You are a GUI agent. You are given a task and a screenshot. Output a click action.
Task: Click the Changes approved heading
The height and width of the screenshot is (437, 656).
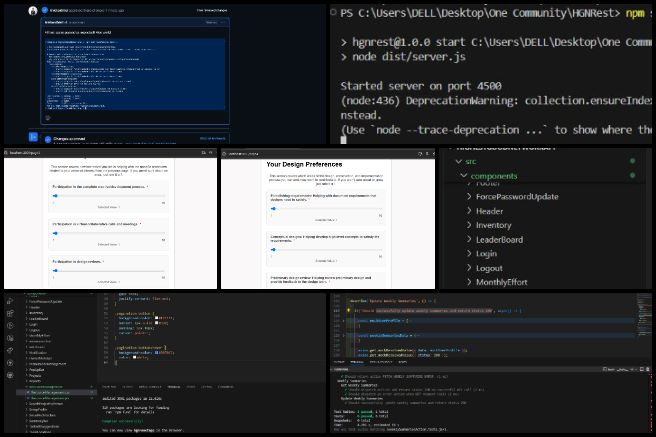(69, 138)
